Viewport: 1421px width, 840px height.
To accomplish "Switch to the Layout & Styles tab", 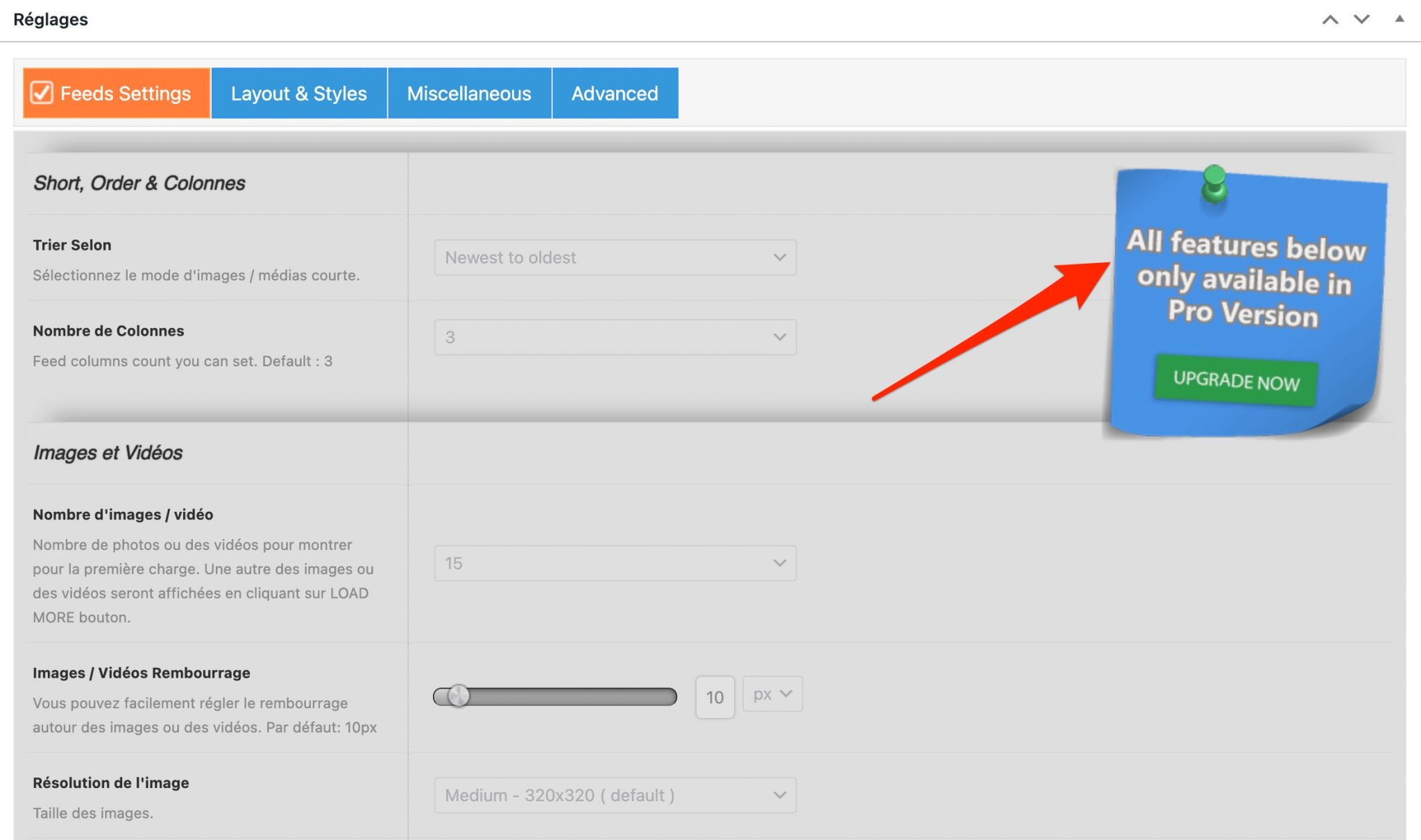I will (x=298, y=93).
